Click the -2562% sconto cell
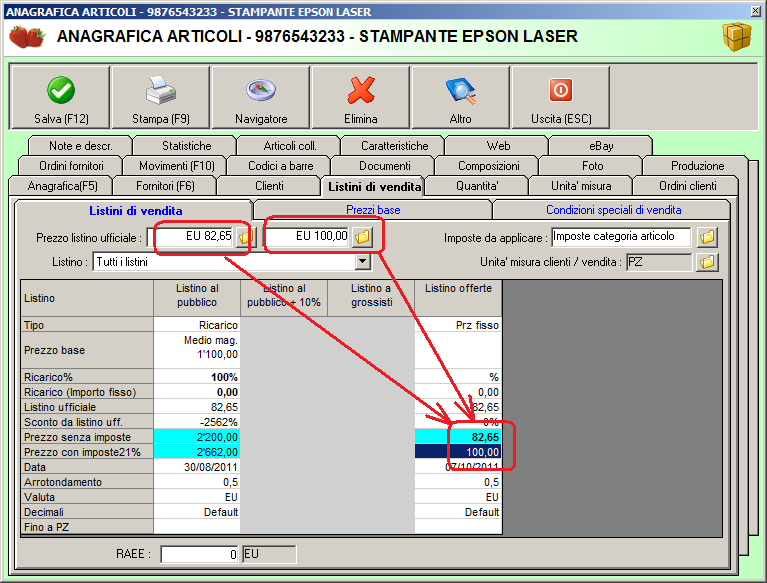The height and width of the screenshot is (583, 767). (x=197, y=422)
